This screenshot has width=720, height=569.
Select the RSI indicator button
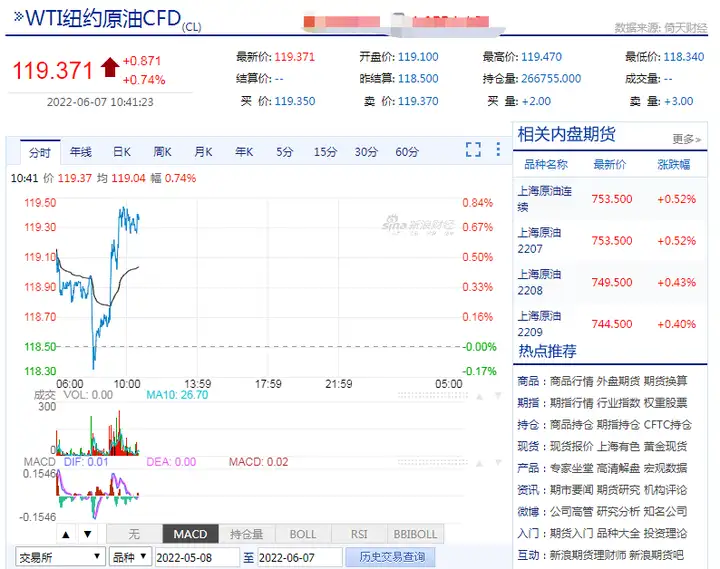click(x=359, y=534)
